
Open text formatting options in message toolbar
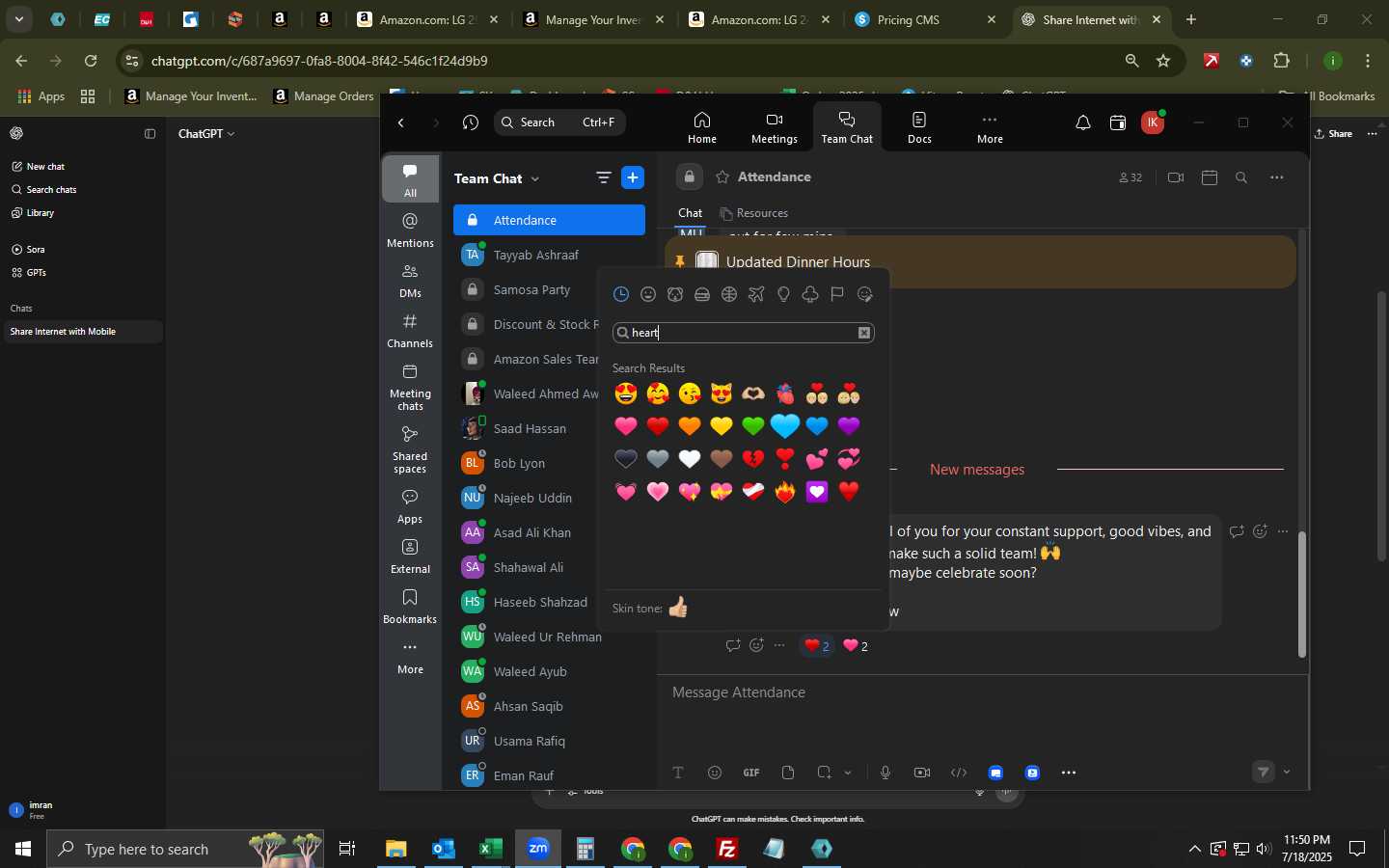pyautogui.click(x=678, y=773)
